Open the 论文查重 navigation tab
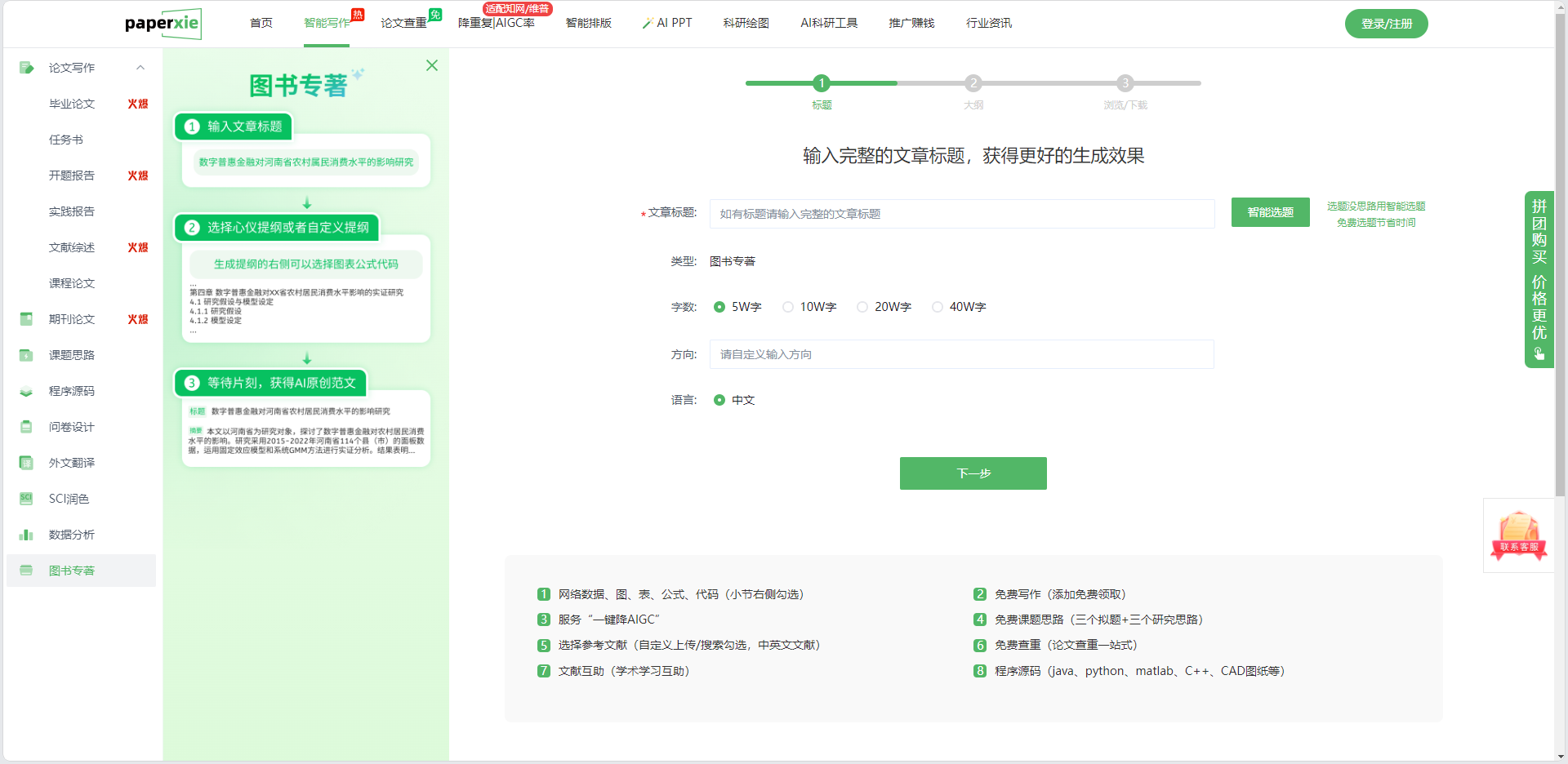The width and height of the screenshot is (1568, 764). click(403, 23)
